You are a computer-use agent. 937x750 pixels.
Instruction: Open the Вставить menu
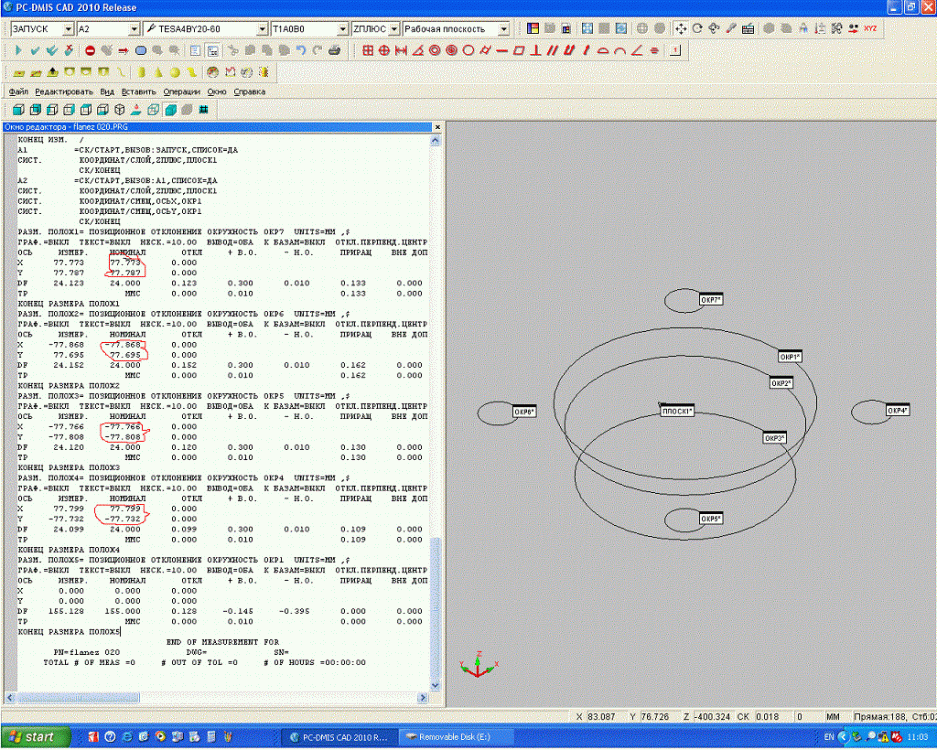139,92
